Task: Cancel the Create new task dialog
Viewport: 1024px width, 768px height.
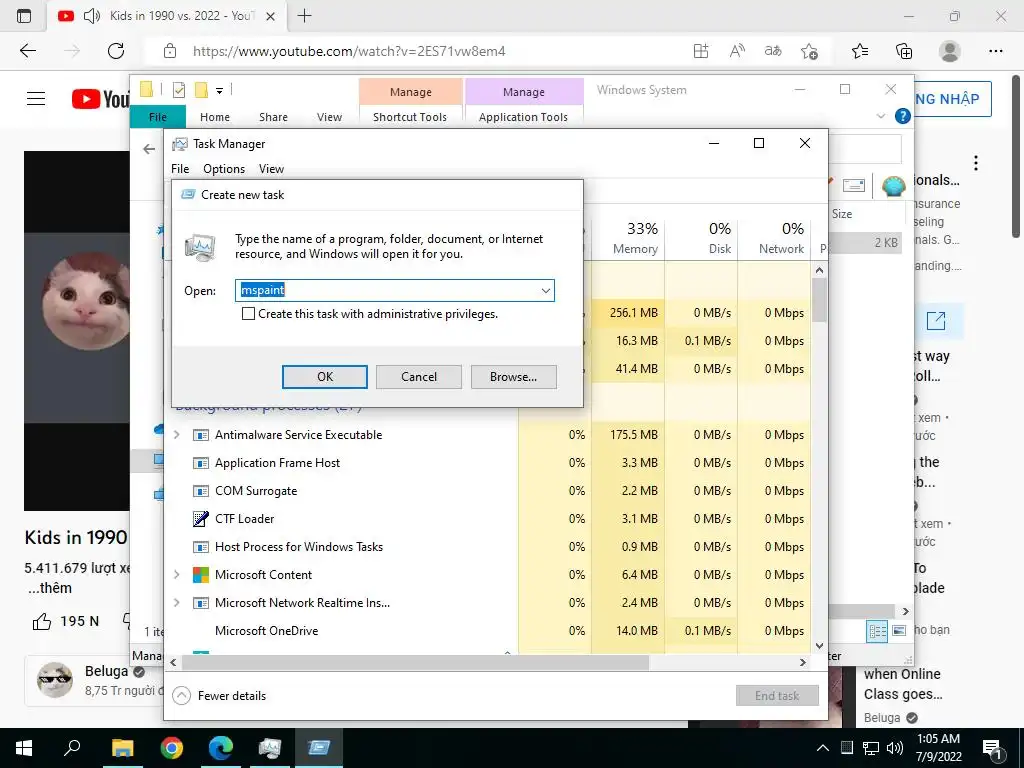Action: pos(419,377)
